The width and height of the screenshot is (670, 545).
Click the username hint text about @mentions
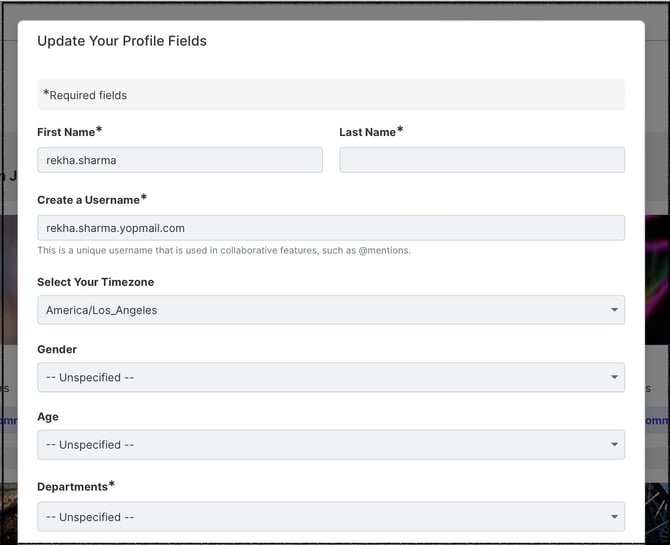[x=224, y=250]
